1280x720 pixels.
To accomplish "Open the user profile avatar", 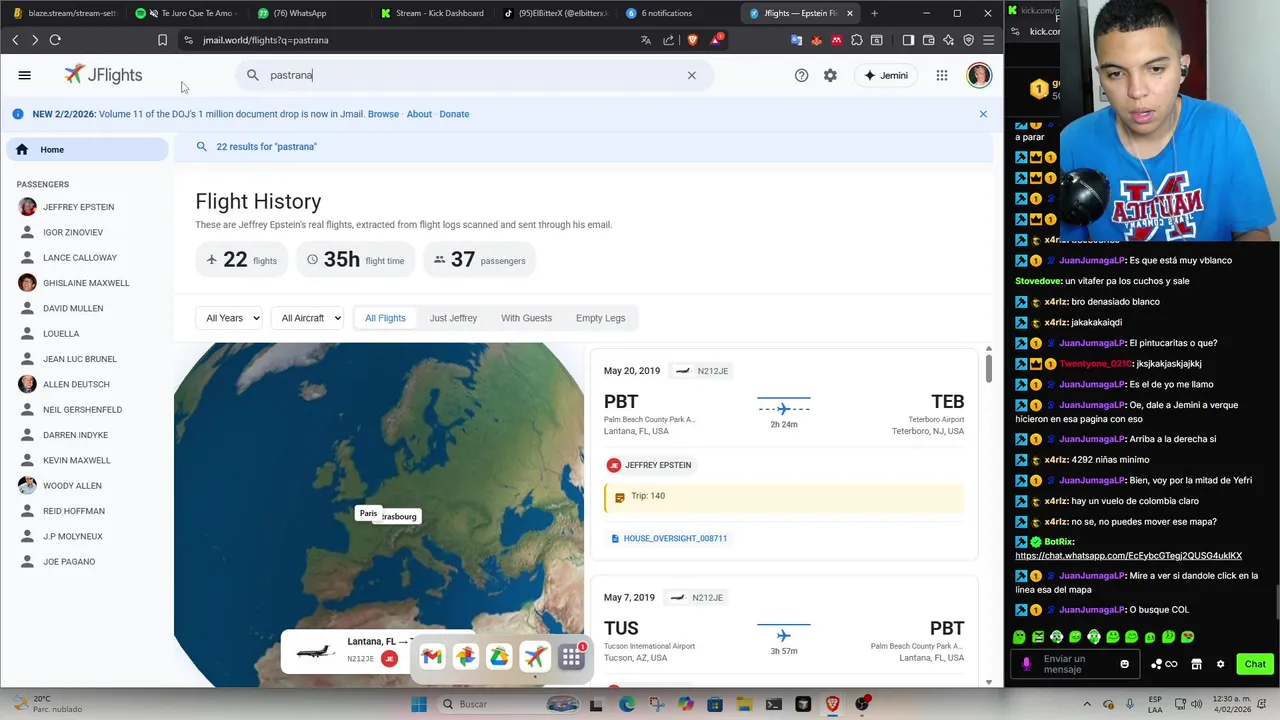I will tap(979, 75).
